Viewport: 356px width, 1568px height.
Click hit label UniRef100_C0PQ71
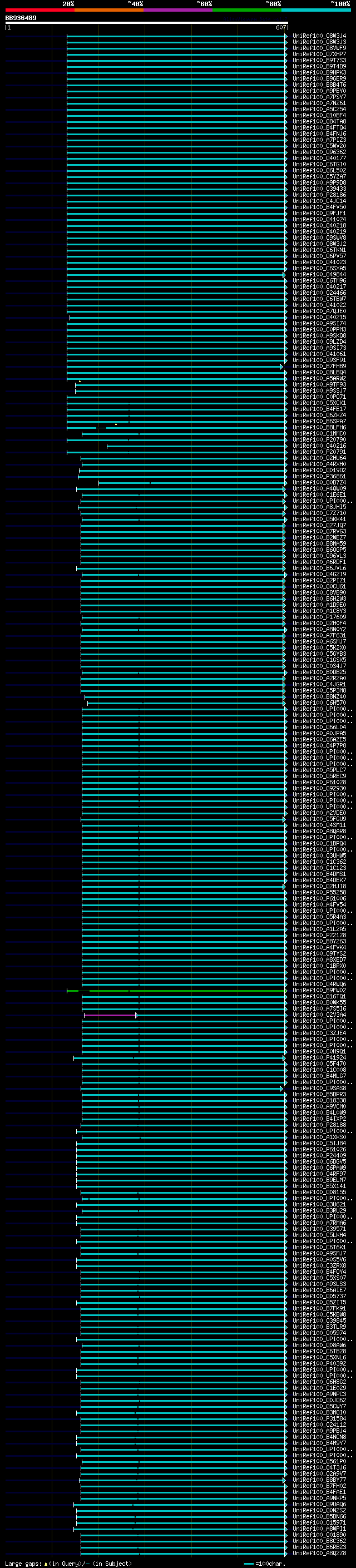tap(319, 397)
